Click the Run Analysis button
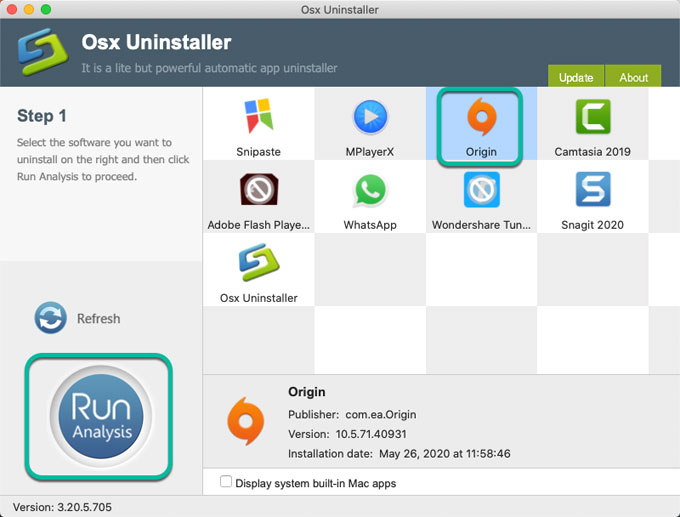This screenshot has height=517, width=680. coord(101,416)
